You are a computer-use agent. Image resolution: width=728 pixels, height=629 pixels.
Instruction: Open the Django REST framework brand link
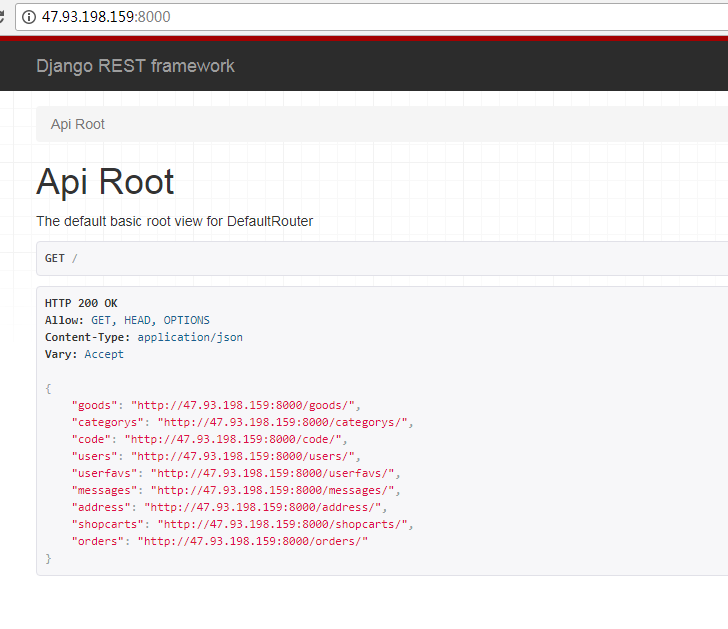(x=135, y=66)
